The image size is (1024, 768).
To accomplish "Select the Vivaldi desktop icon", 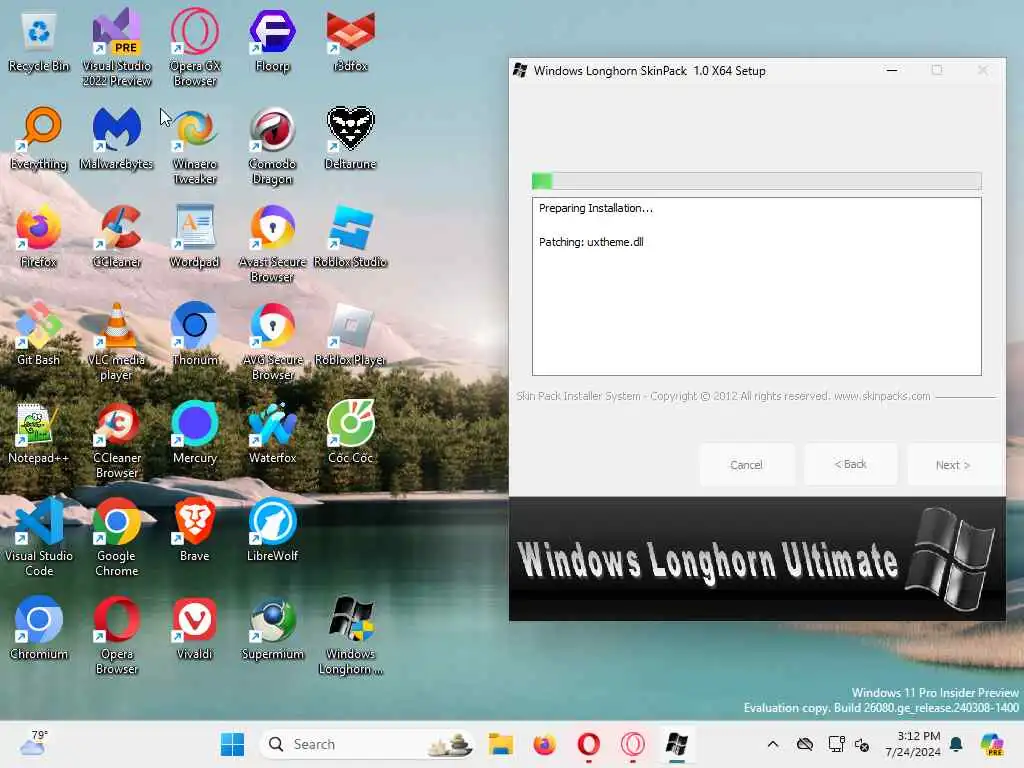I will coord(195,628).
